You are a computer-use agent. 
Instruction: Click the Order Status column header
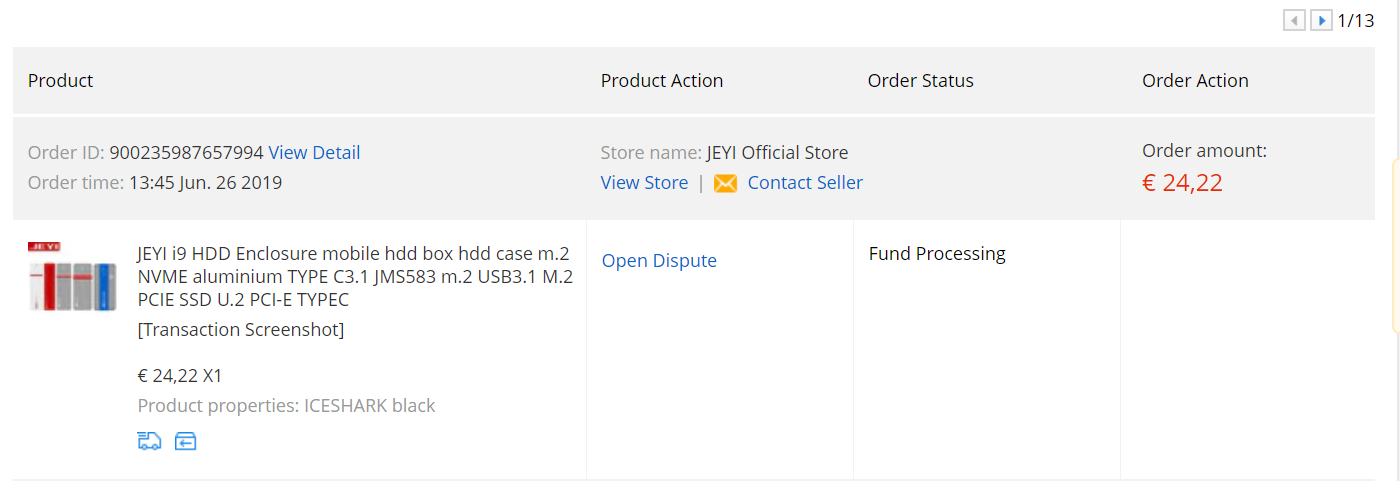tap(920, 81)
